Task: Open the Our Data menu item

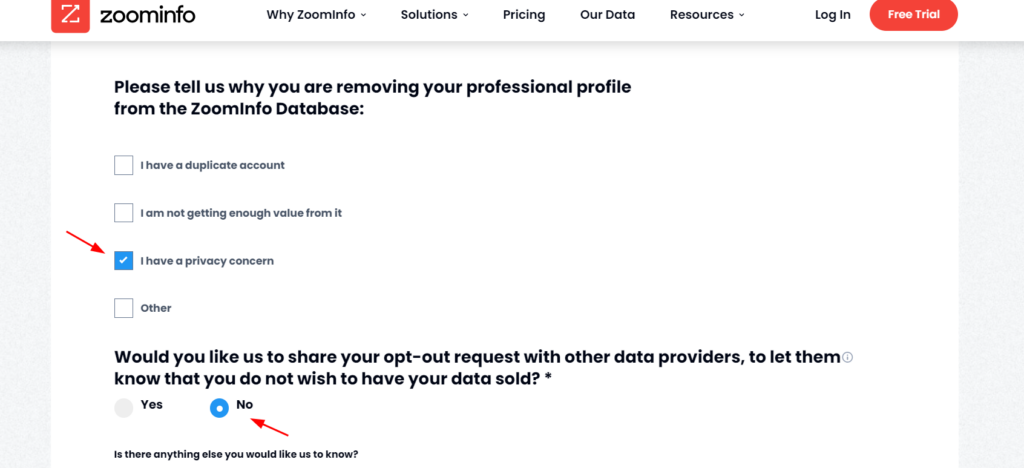Action: [607, 14]
